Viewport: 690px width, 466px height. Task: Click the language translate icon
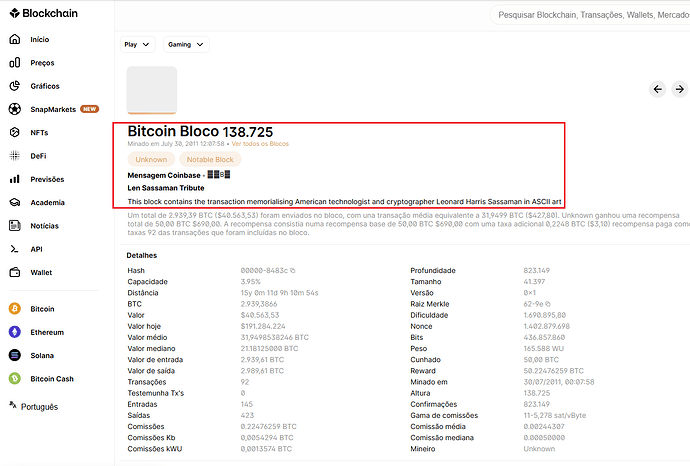coord(13,405)
